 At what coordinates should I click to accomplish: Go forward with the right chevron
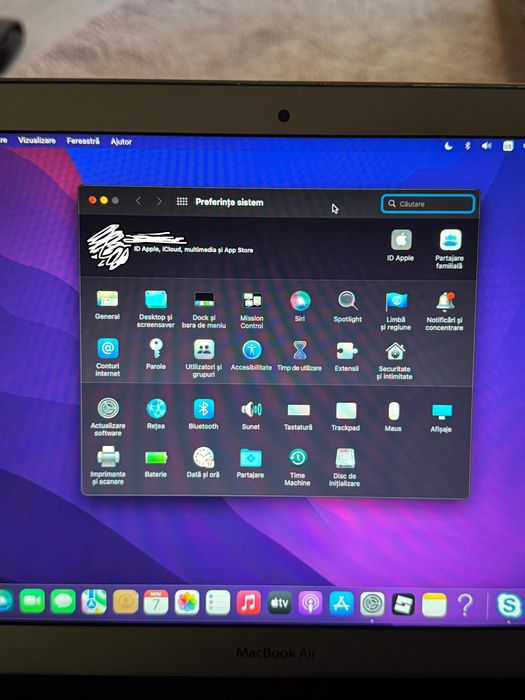pos(159,201)
